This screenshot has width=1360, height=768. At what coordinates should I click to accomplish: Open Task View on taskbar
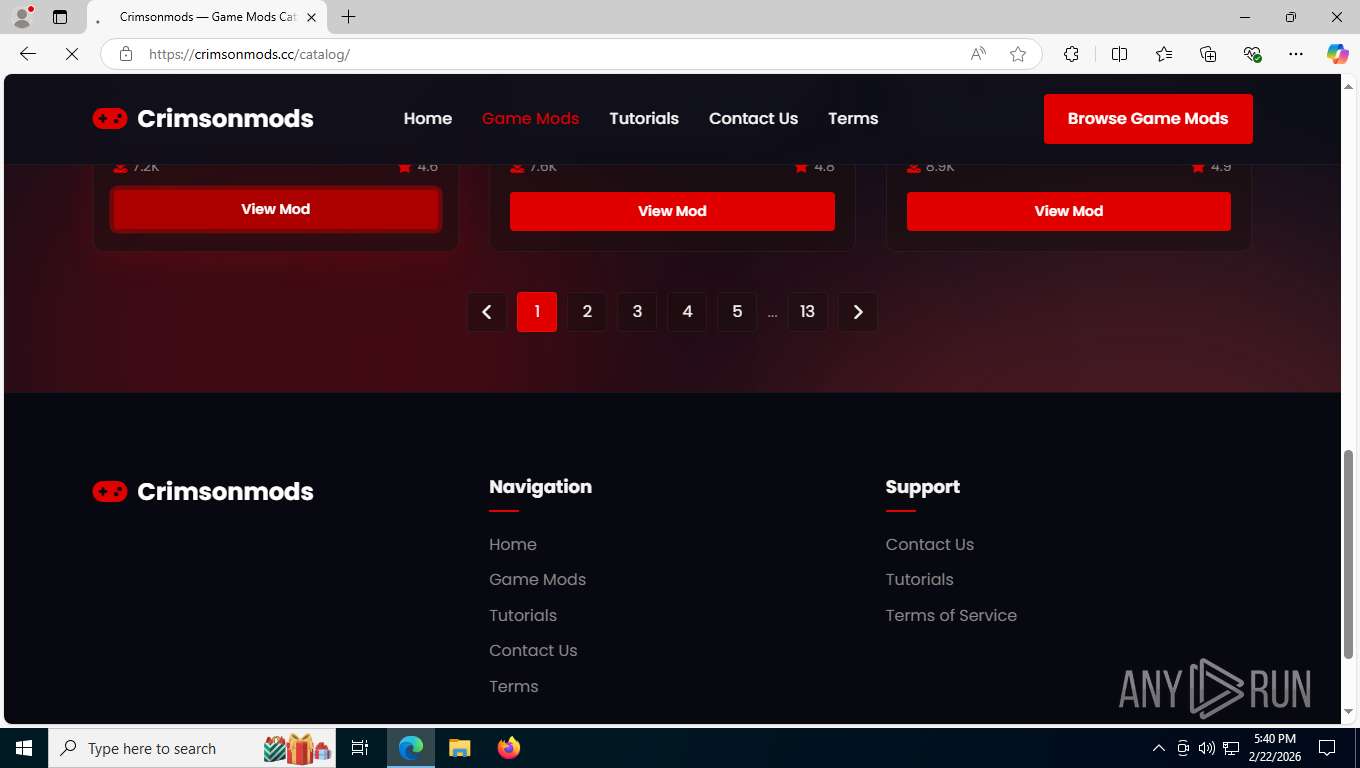pos(360,748)
